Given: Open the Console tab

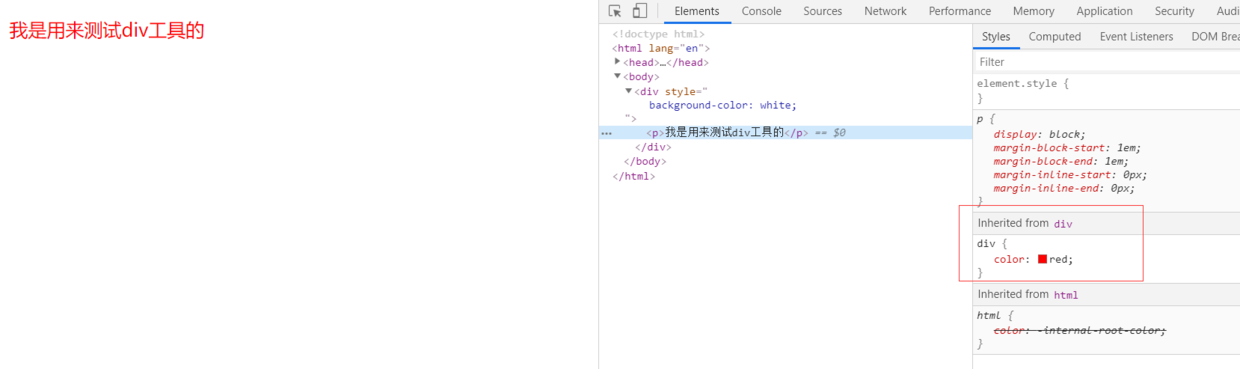Looking at the screenshot, I should (x=761, y=11).
